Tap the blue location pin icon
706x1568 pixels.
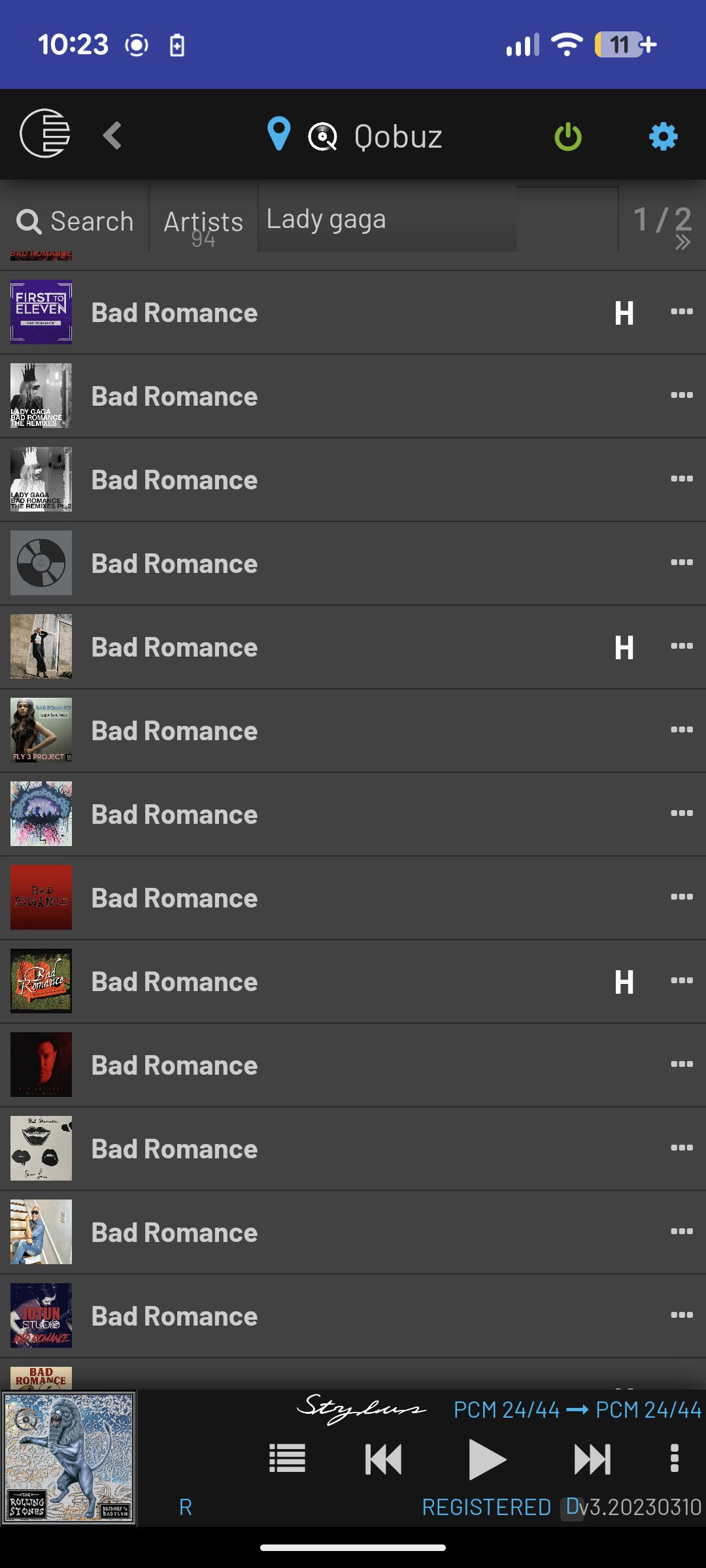tap(278, 135)
